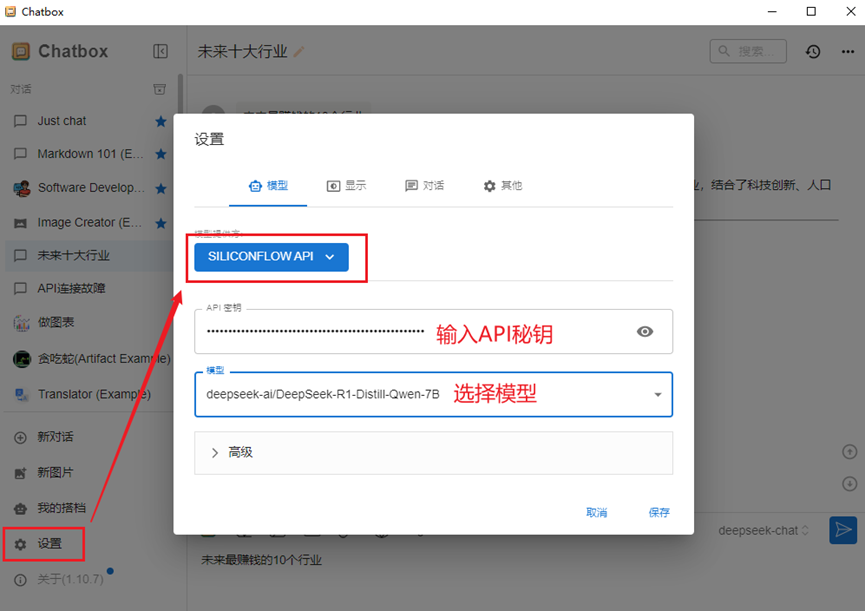Click the scroll-down circle arrow icon
The height and width of the screenshot is (611, 865).
point(850,484)
